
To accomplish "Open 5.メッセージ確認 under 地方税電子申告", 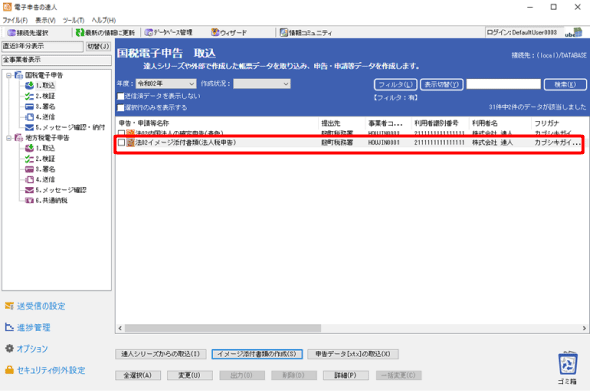I will (56, 190).
